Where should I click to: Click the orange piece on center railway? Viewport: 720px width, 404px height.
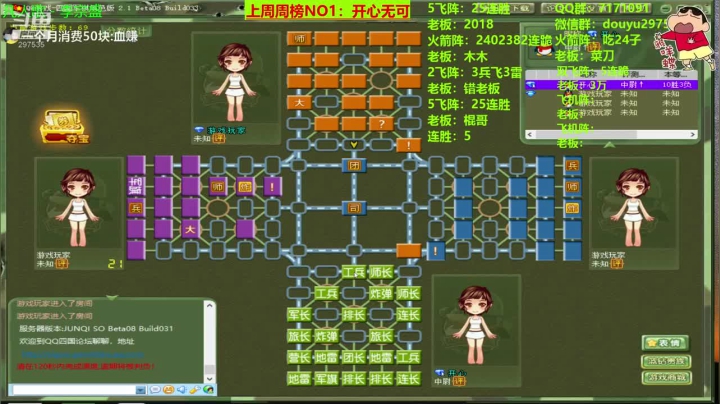[x=408, y=251]
